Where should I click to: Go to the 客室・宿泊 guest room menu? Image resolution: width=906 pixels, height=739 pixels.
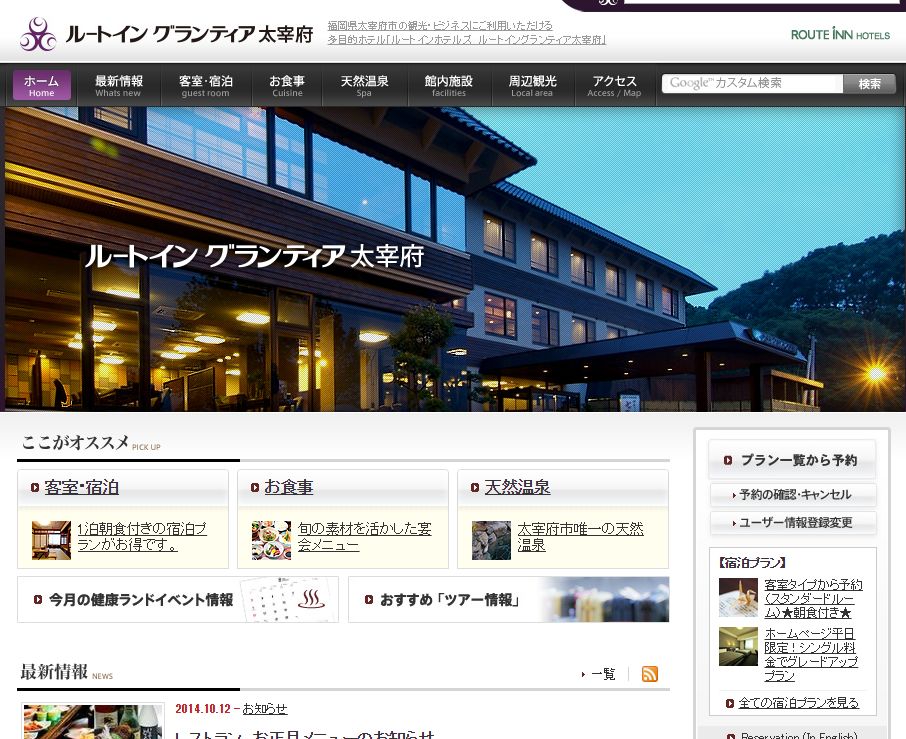coord(206,86)
